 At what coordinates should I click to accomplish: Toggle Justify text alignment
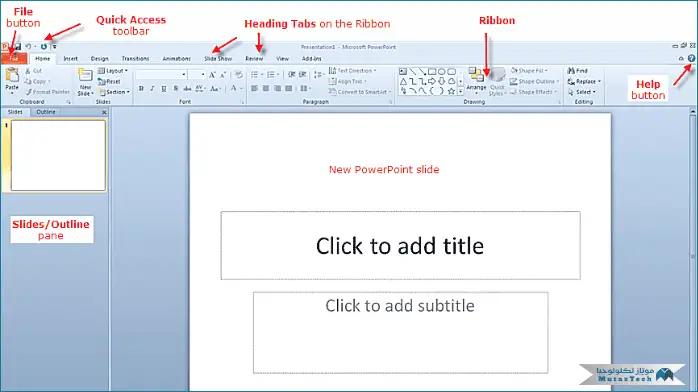point(289,89)
